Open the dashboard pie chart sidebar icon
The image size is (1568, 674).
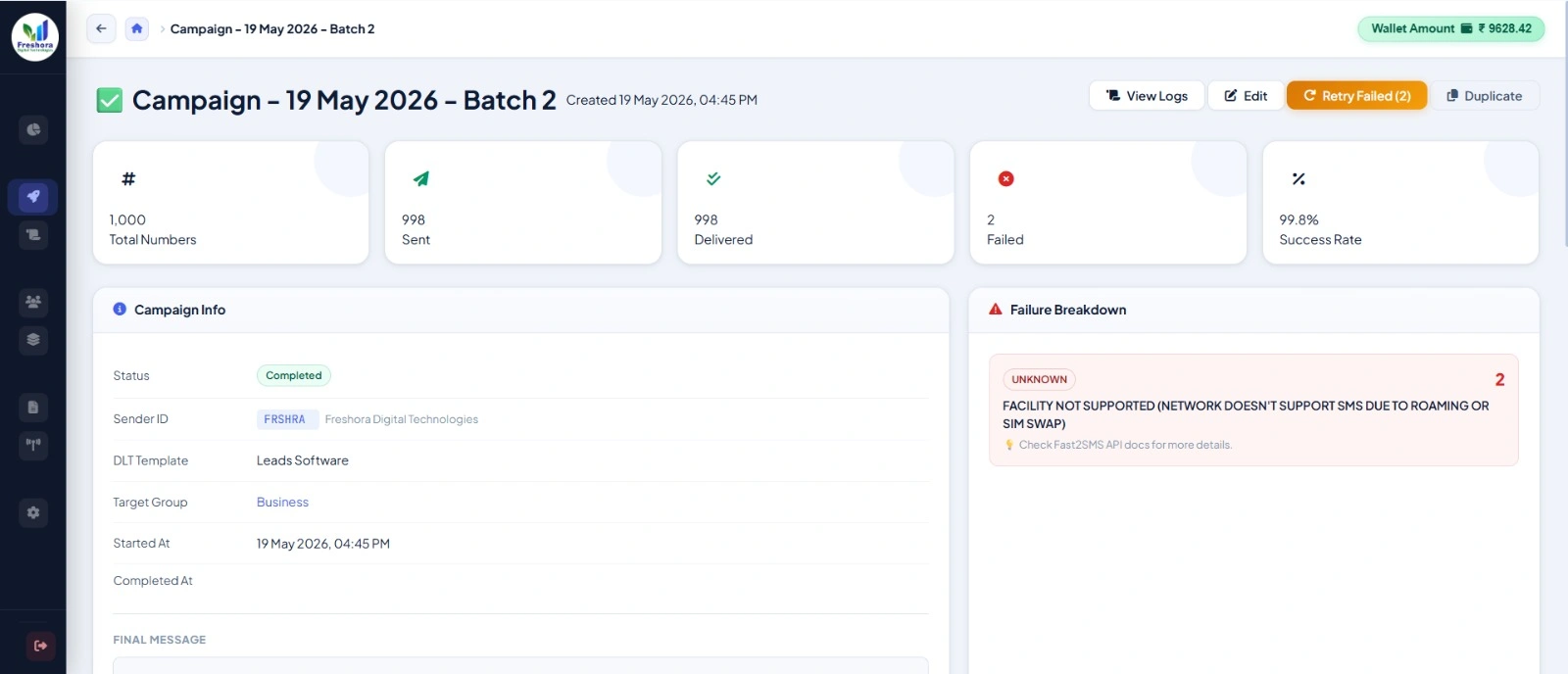(33, 129)
